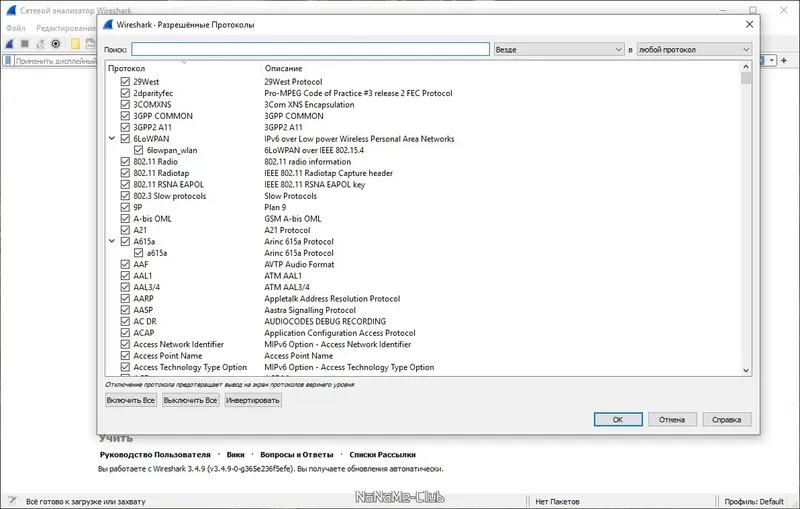Sort by the Описание column header

(283, 68)
